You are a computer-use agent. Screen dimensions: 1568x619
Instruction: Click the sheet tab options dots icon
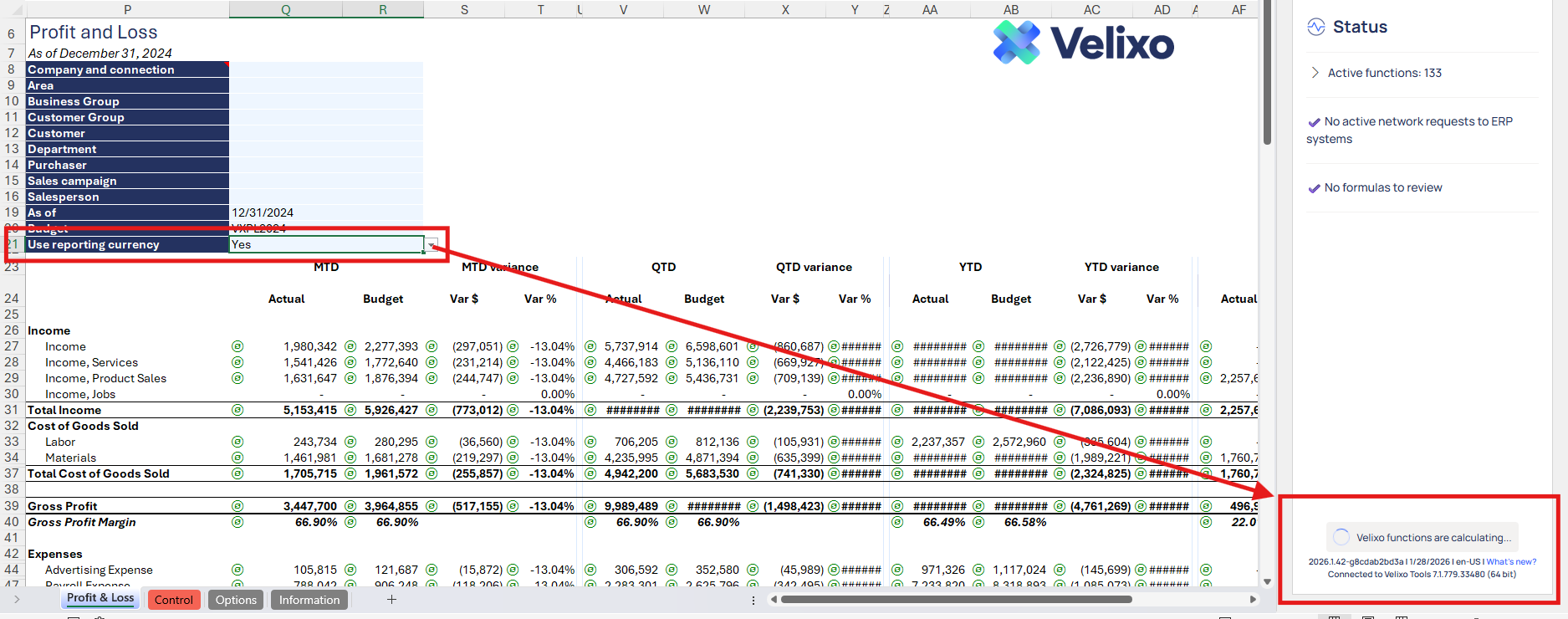(753, 600)
